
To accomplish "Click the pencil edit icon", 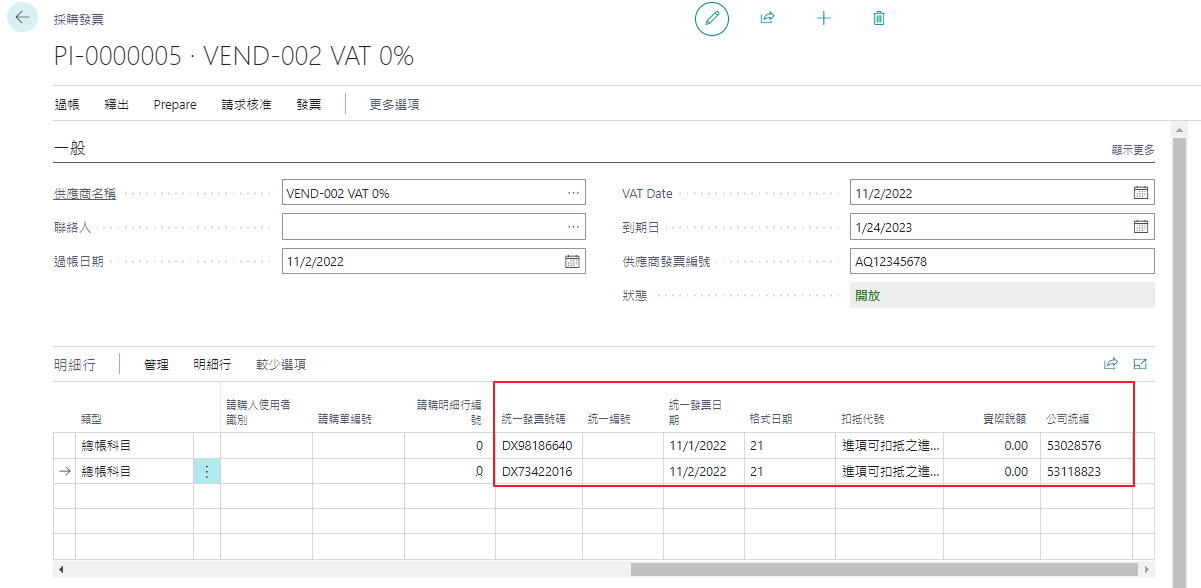I will coord(712,18).
